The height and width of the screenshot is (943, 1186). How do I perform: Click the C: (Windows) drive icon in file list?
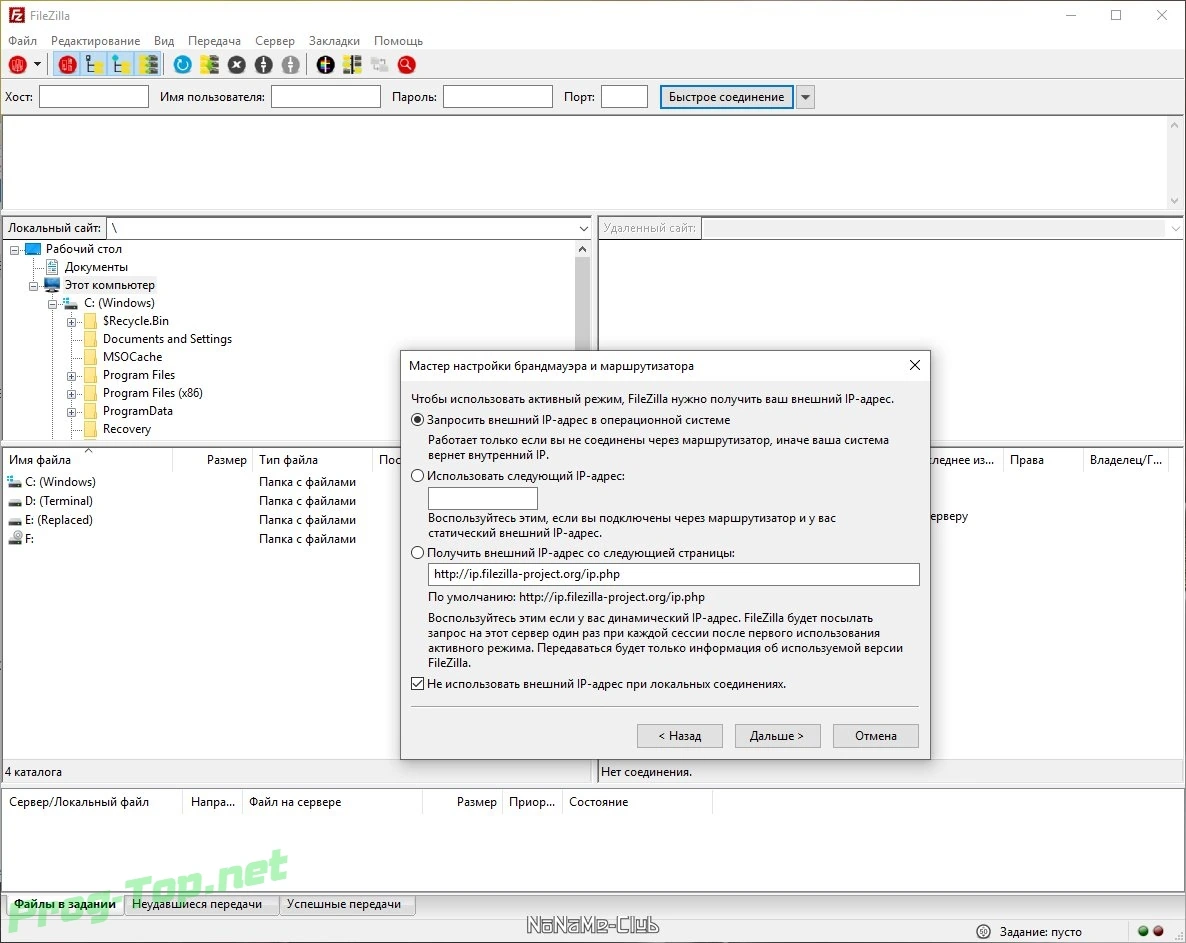[x=14, y=482]
